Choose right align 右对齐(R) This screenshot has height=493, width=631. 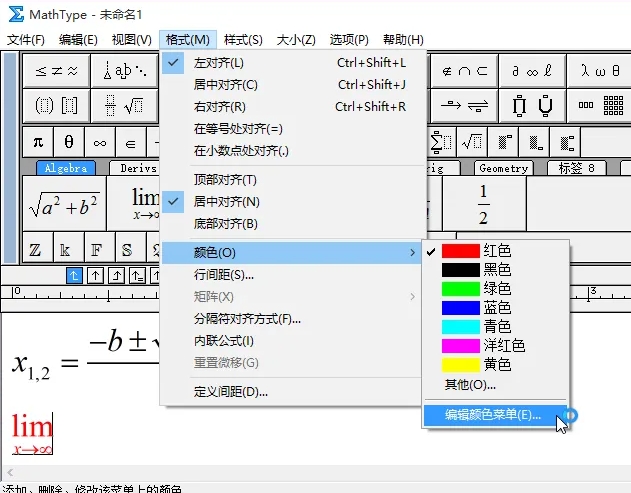click(293, 107)
